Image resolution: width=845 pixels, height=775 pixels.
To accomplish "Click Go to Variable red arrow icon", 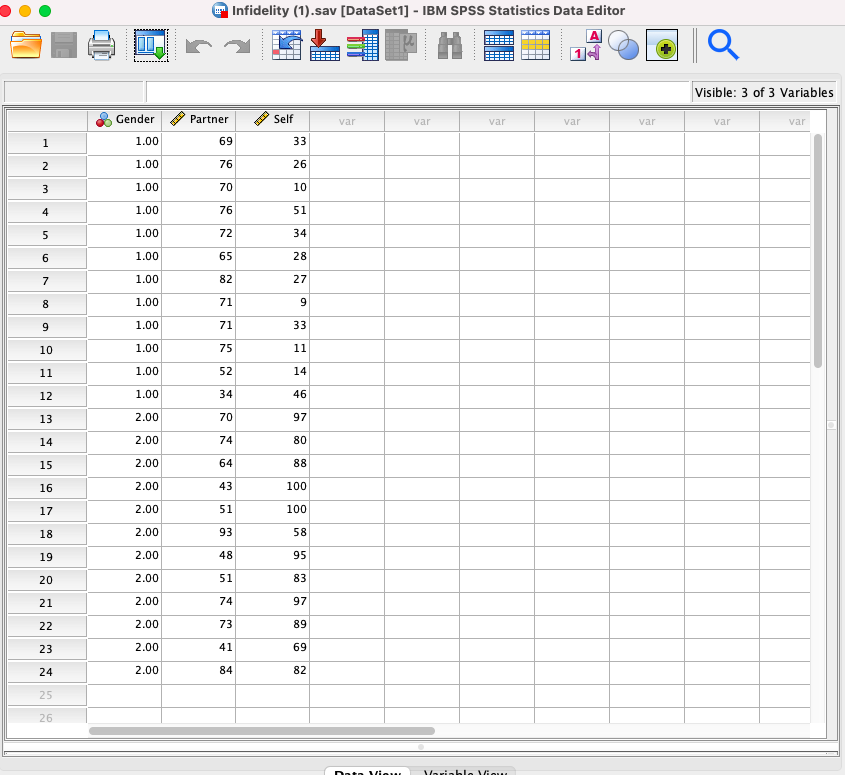I will [x=324, y=45].
